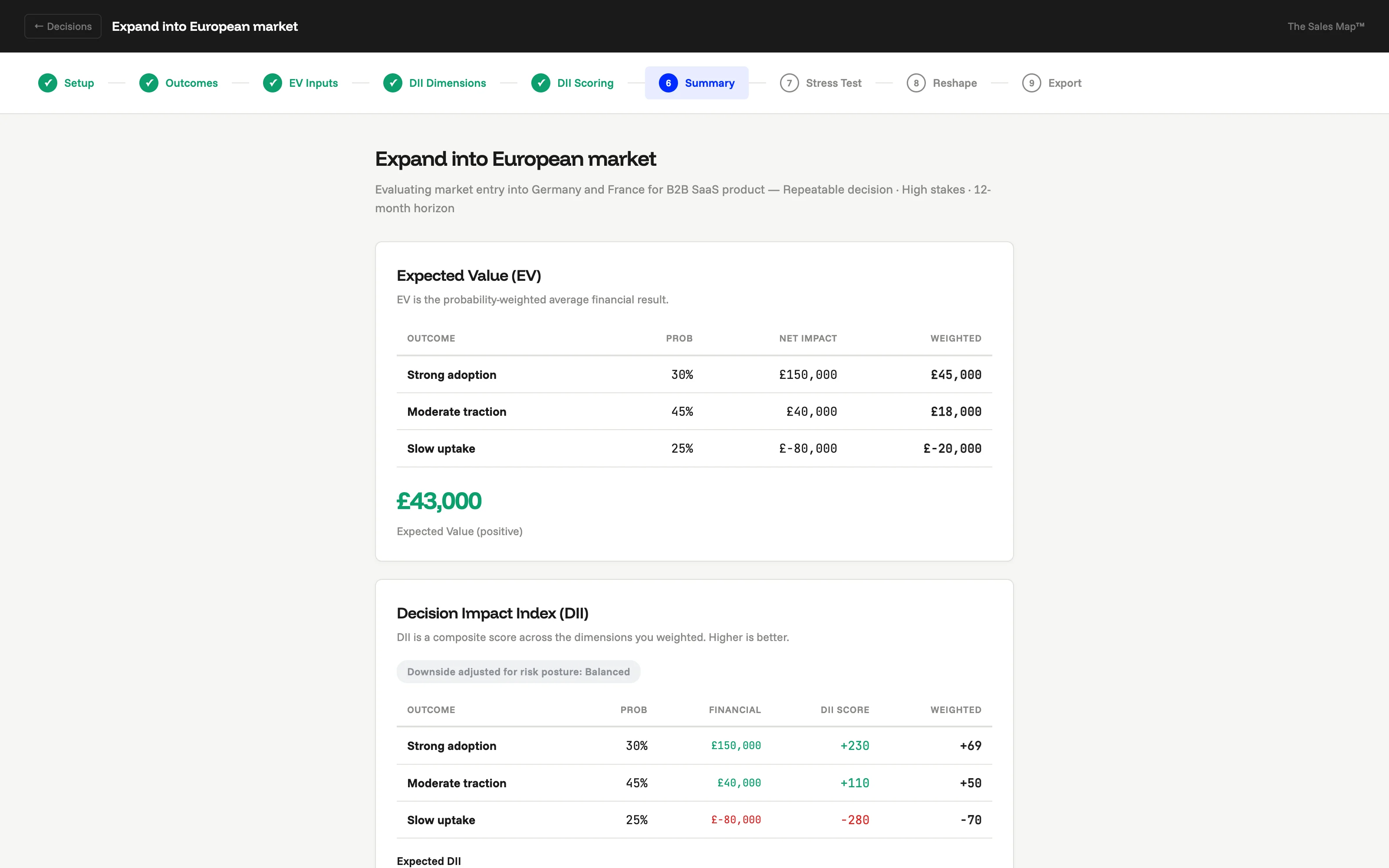Click the risk posture Balanced badge
This screenshot has width=1389, height=868.
pyautogui.click(x=518, y=672)
